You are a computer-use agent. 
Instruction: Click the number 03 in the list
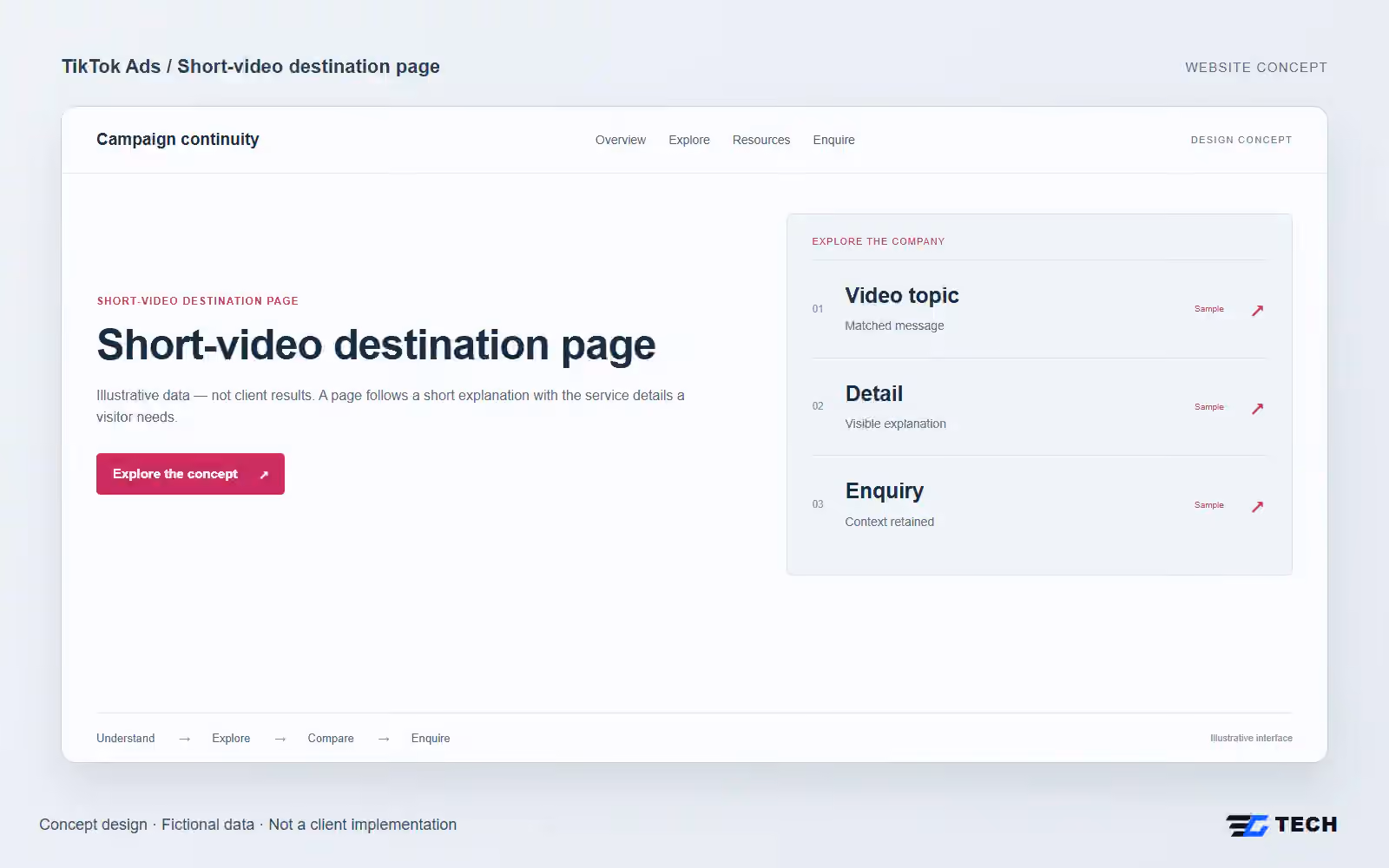tap(818, 504)
